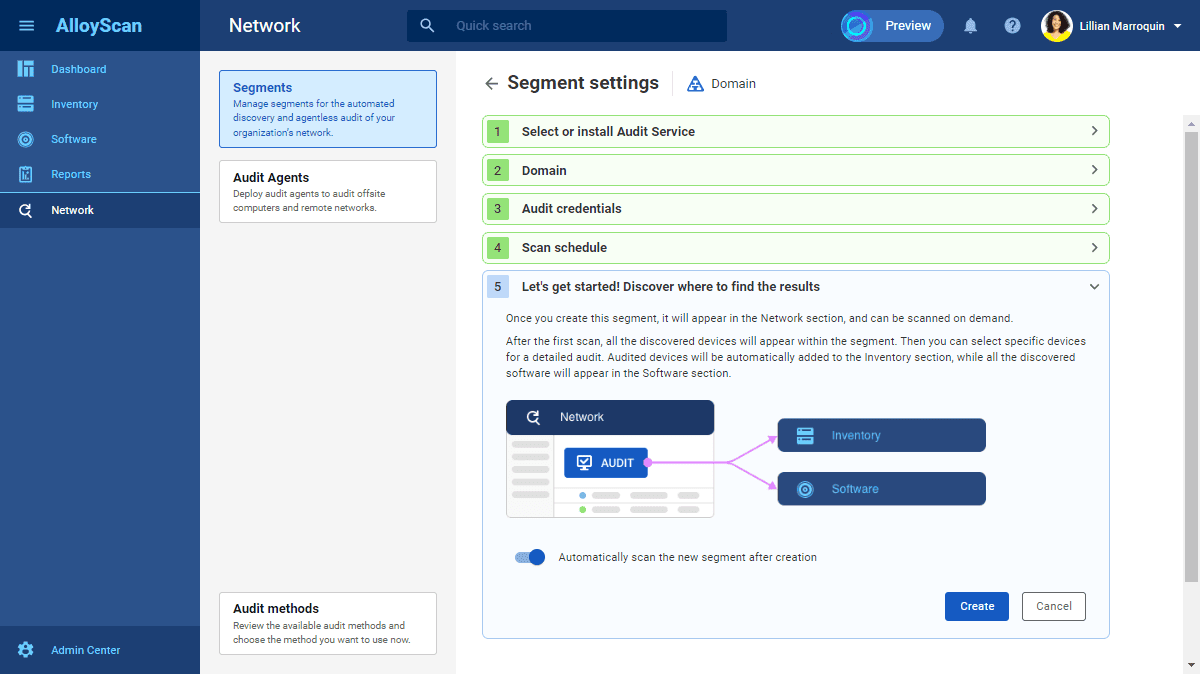Click the AUDIT monitor icon in diagram
This screenshot has width=1200, height=674.
[x=585, y=463]
